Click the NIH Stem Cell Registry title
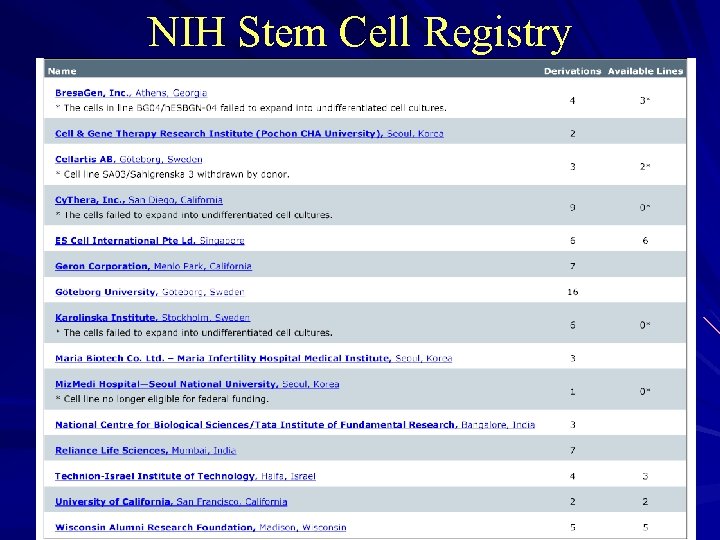Screen dimensions: 720x540 pyautogui.click(x=360, y=32)
